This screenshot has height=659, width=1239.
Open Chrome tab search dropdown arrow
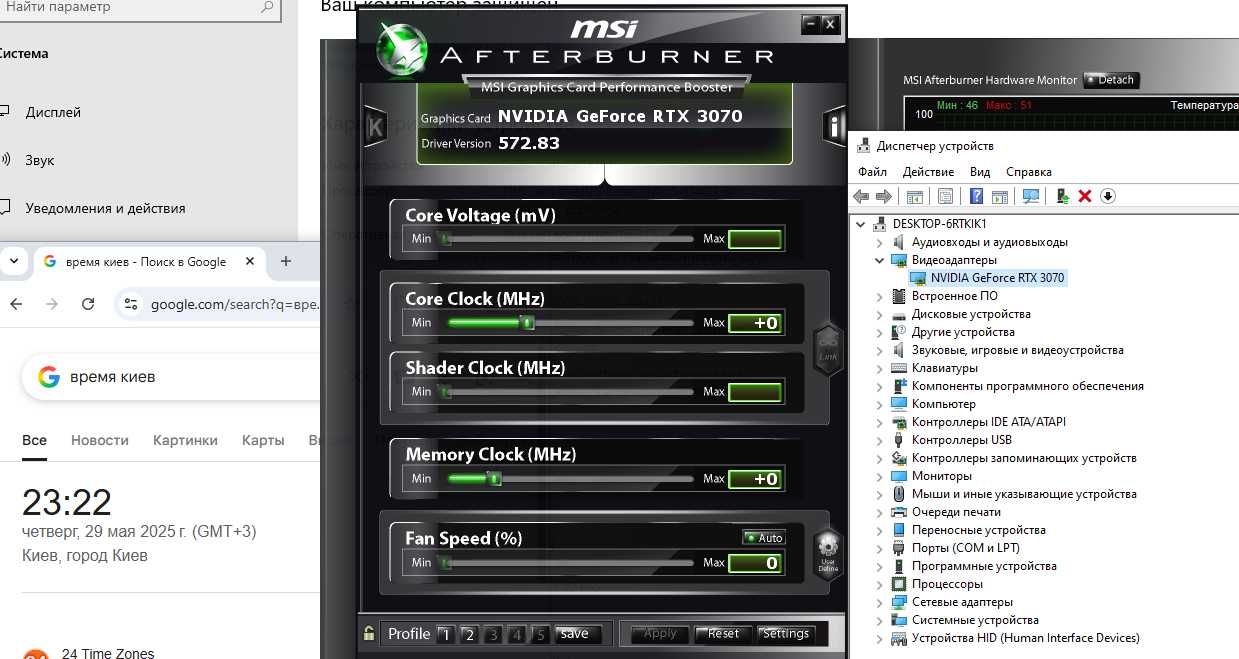[x=13, y=261]
